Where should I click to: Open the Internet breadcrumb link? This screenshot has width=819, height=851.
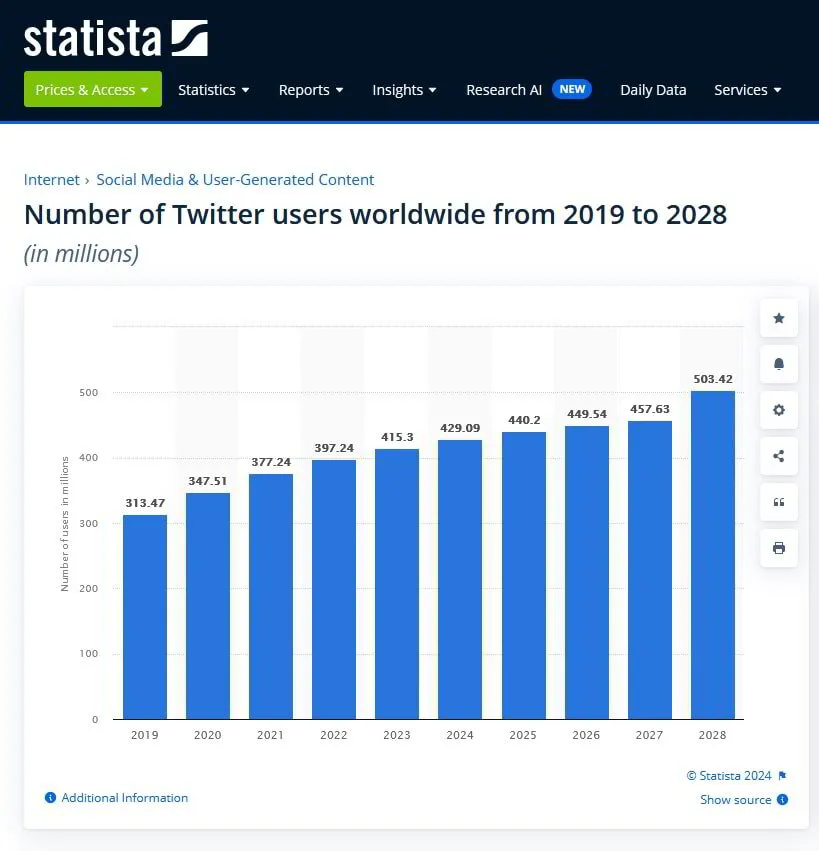click(x=51, y=179)
